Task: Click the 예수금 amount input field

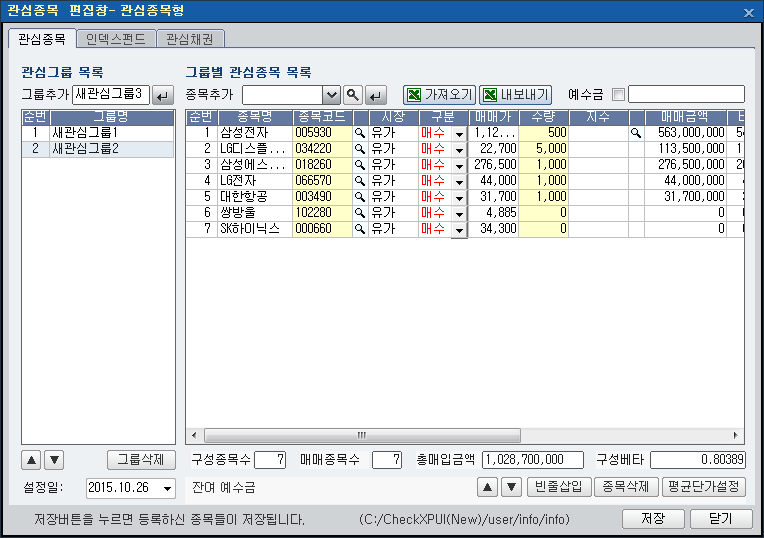Action: 686,95
